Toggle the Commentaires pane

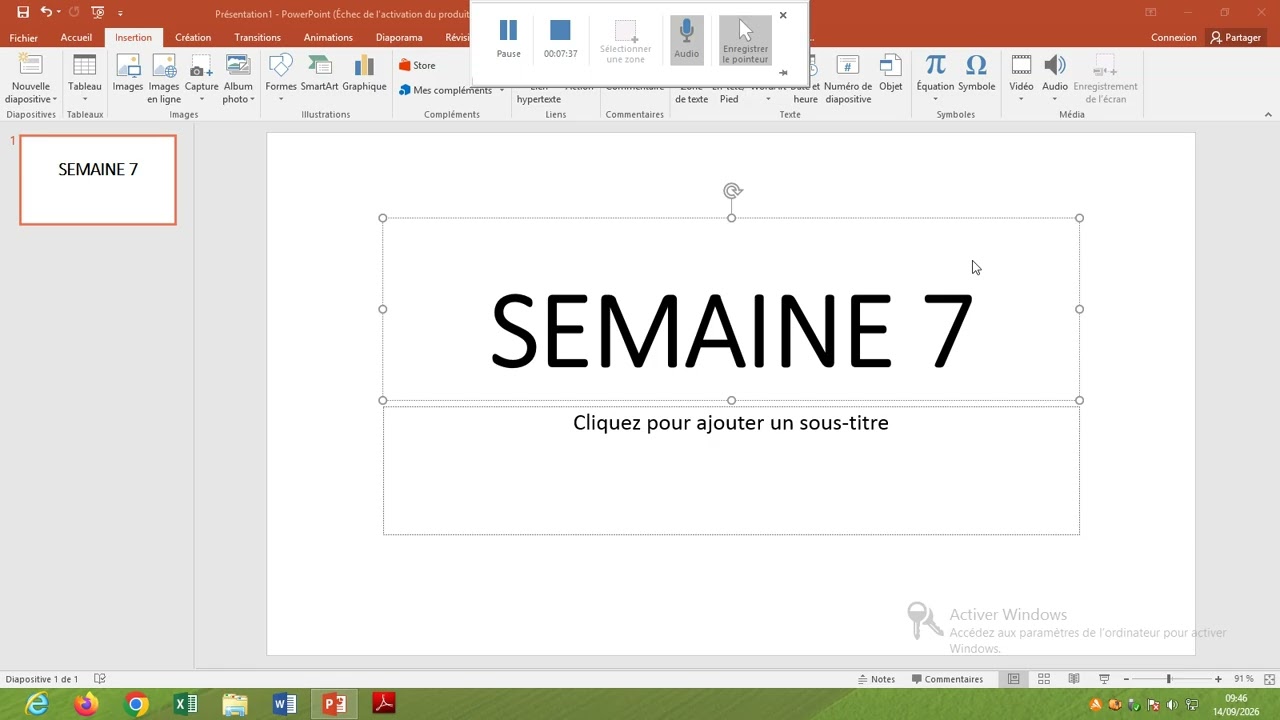(x=947, y=679)
